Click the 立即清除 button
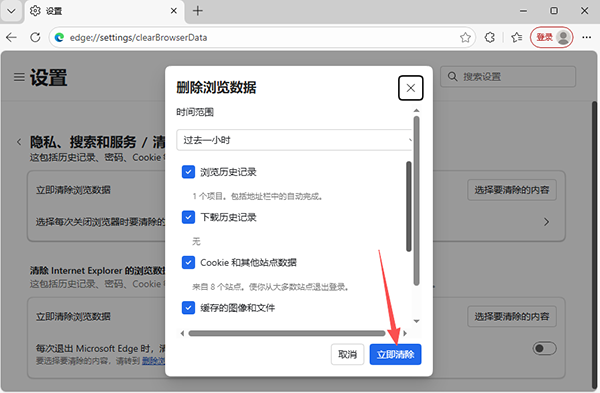The width and height of the screenshot is (600, 393). point(395,354)
